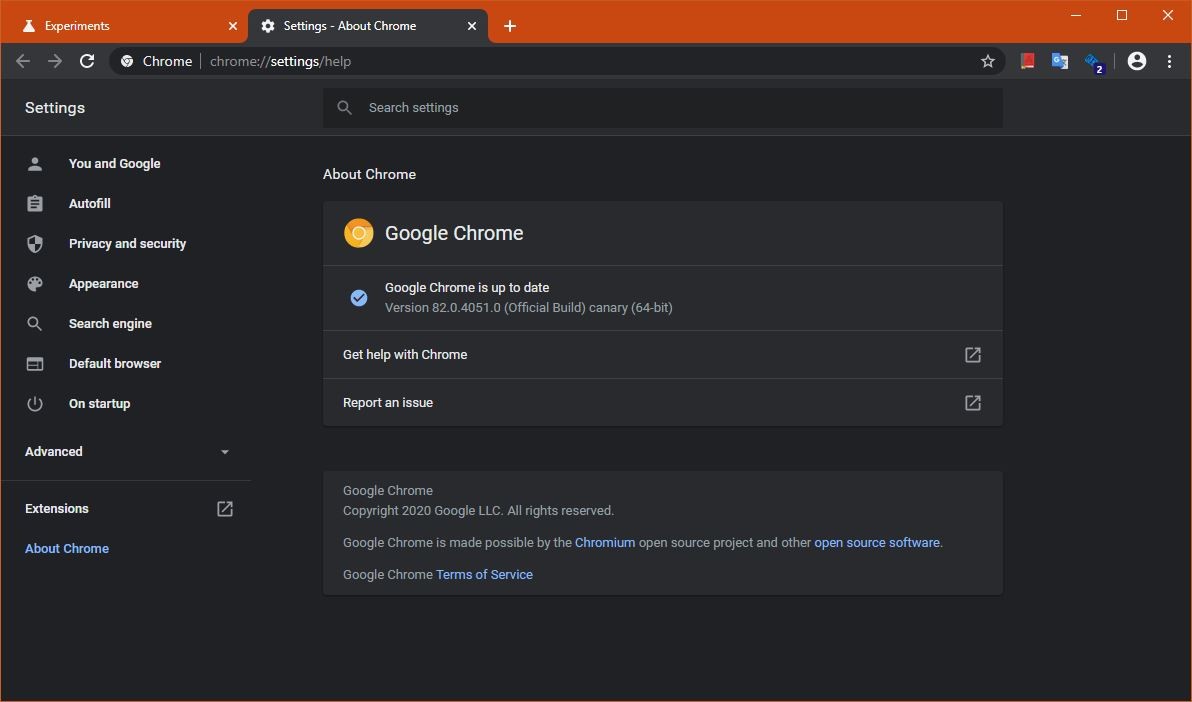Click the On startup power icon
1192x702 pixels.
click(35, 404)
